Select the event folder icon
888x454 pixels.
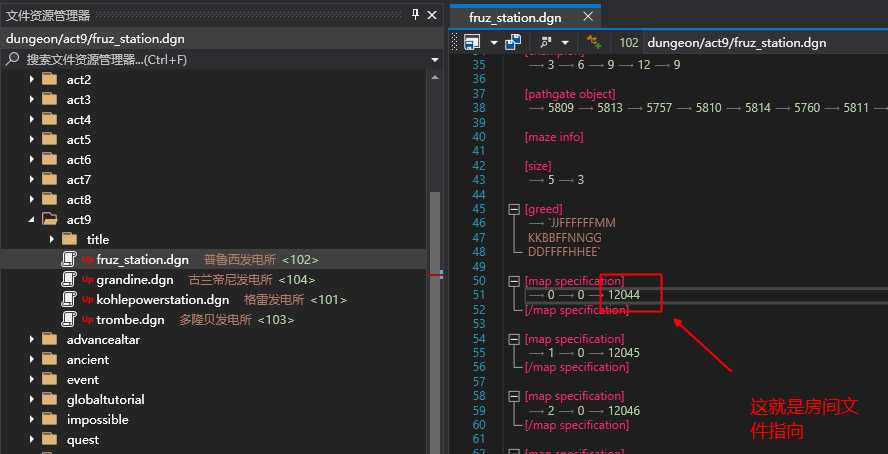click(50, 379)
